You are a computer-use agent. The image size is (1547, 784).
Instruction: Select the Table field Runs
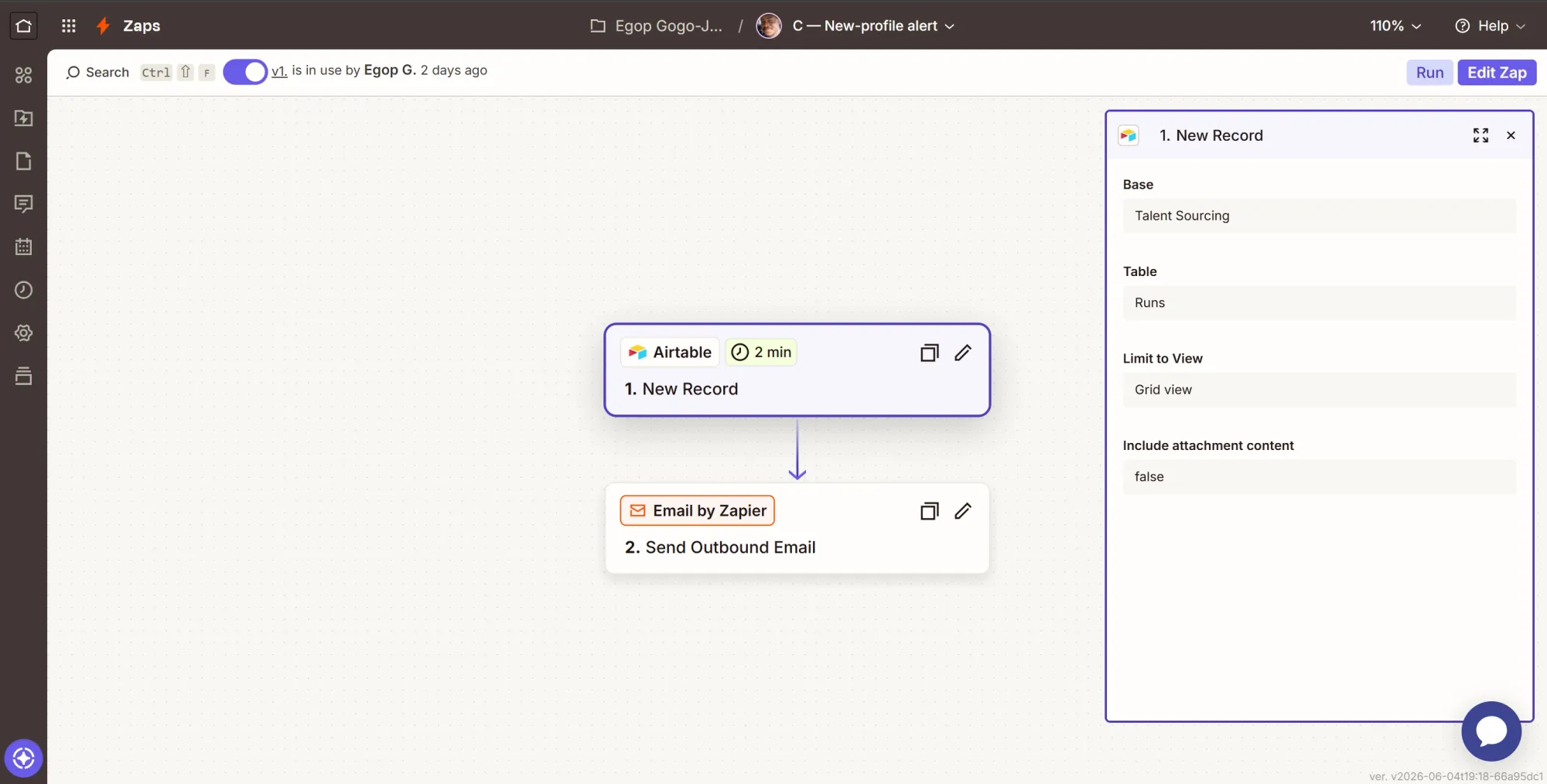tap(1320, 303)
